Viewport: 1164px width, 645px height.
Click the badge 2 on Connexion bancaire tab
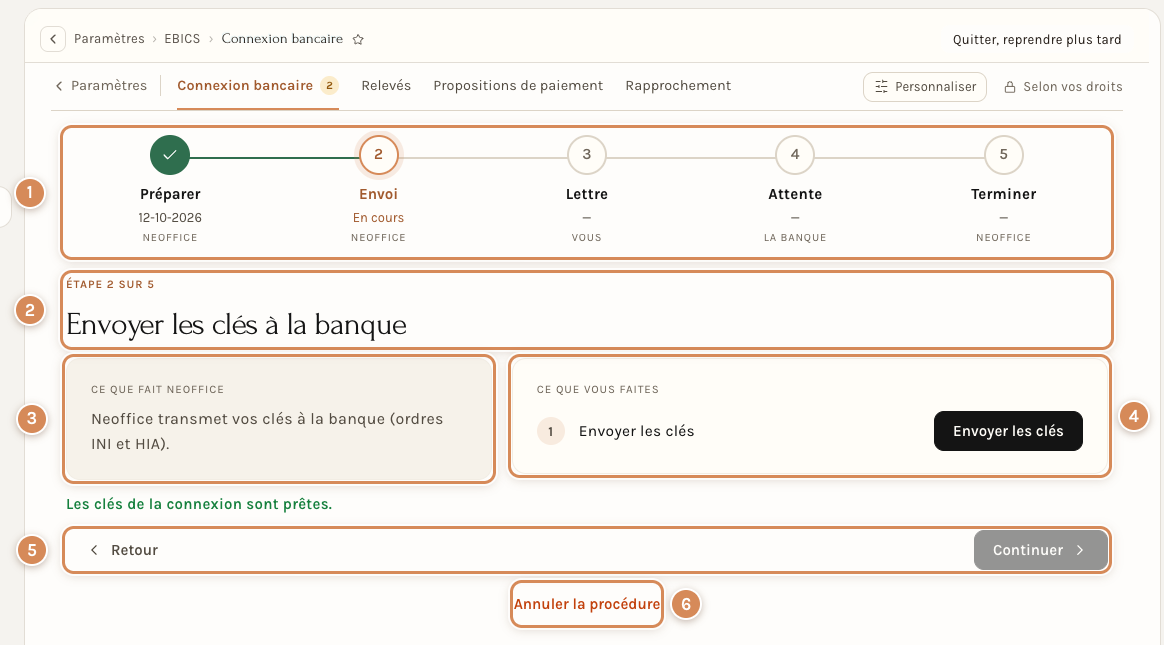pyautogui.click(x=330, y=85)
